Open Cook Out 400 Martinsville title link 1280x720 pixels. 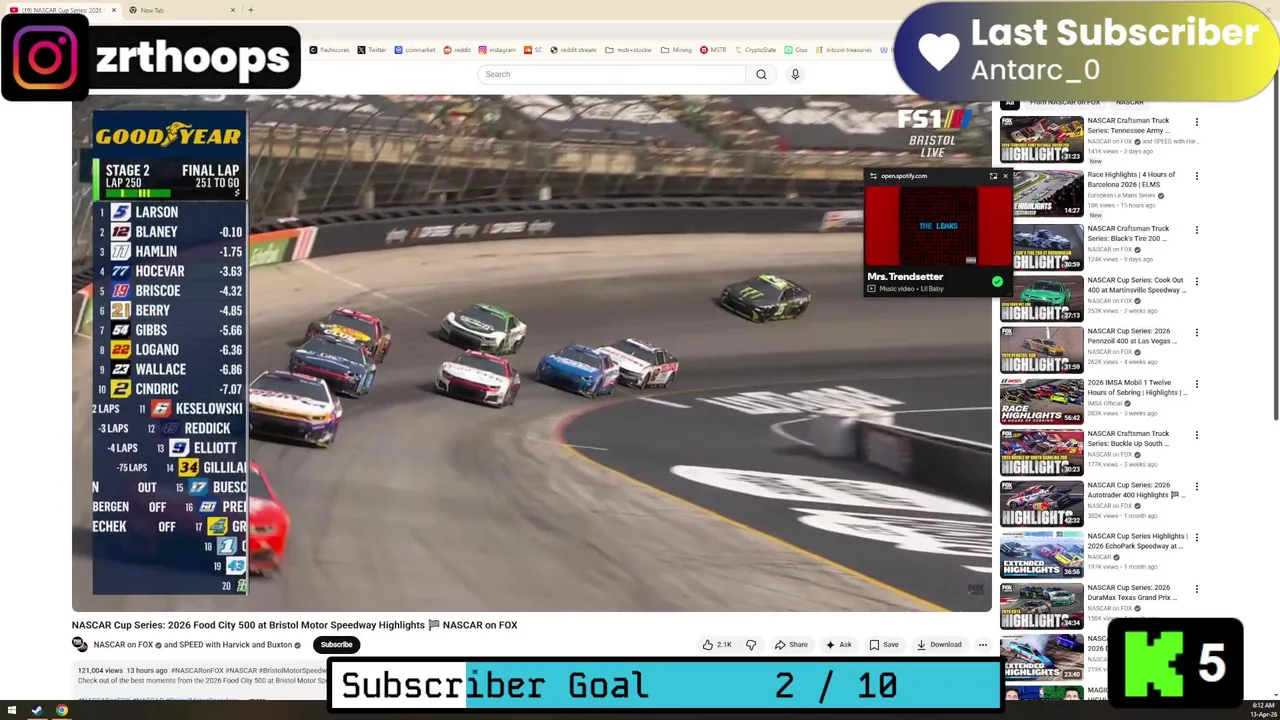1137,285
